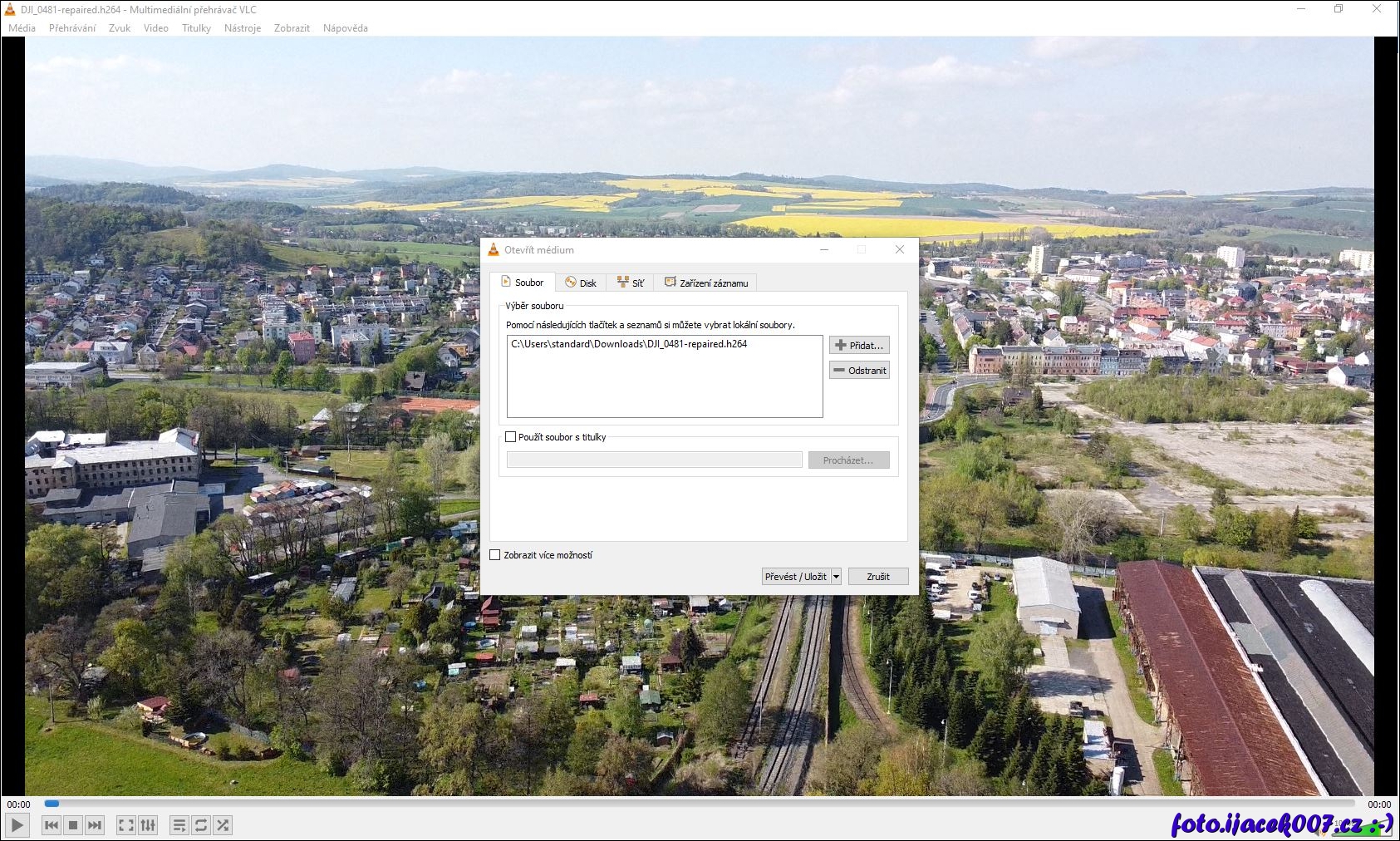Click the Play button in playback controls

point(17,825)
